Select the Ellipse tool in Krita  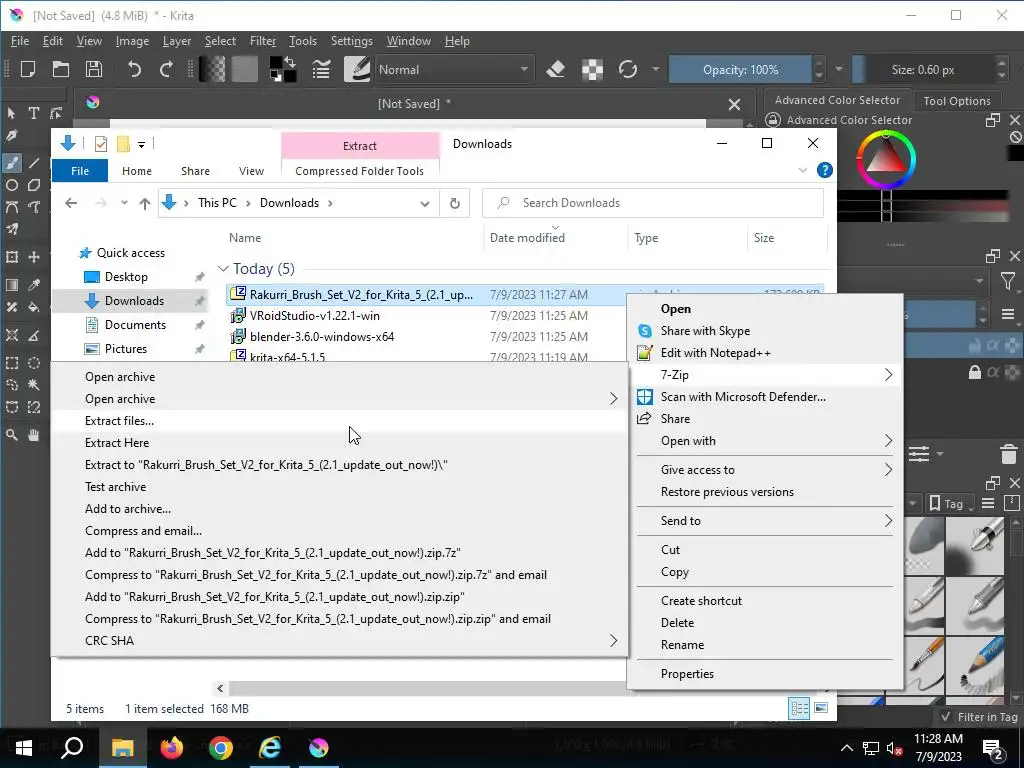12,185
